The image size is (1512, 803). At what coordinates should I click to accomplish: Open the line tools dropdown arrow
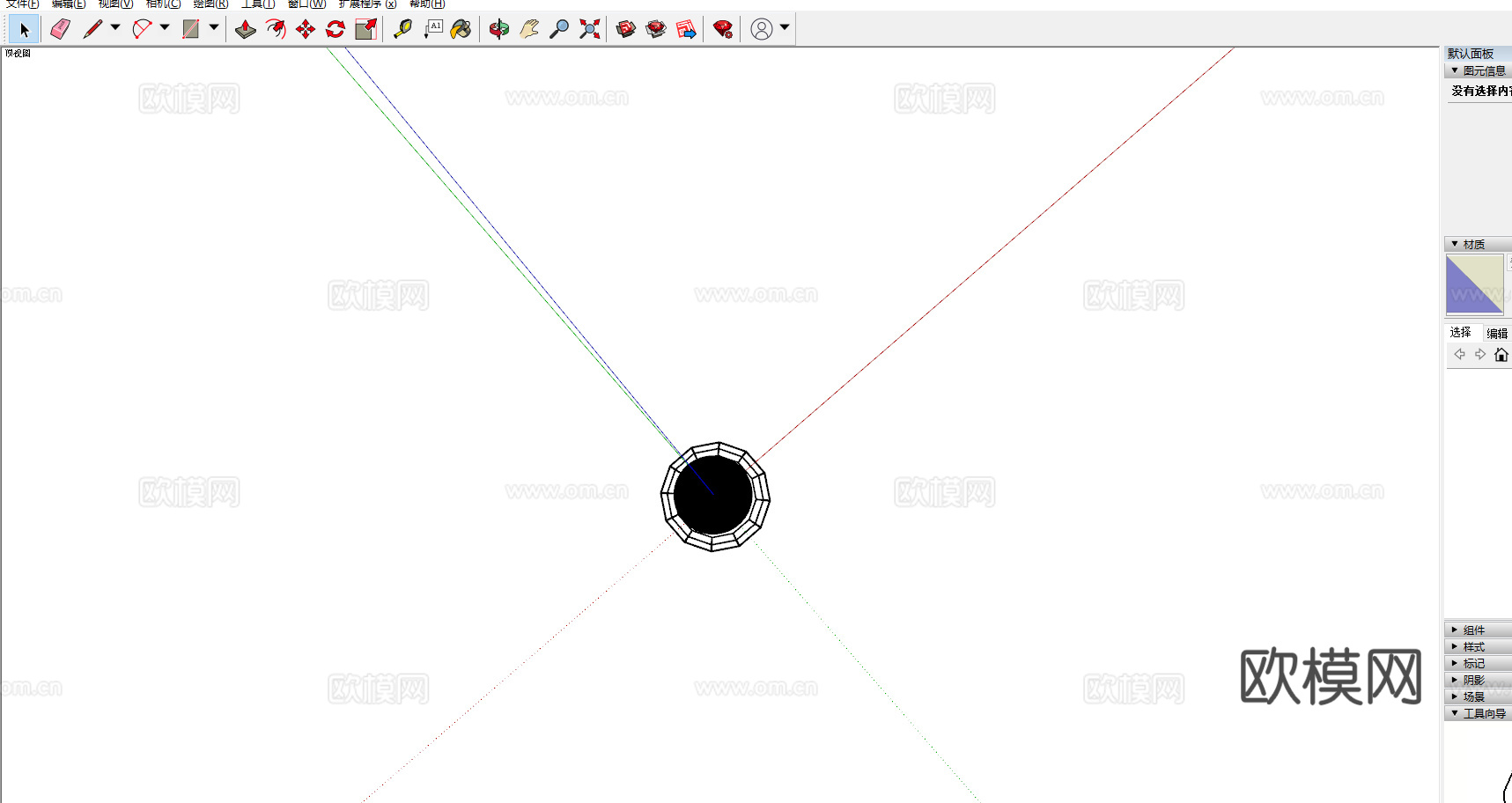(x=115, y=27)
